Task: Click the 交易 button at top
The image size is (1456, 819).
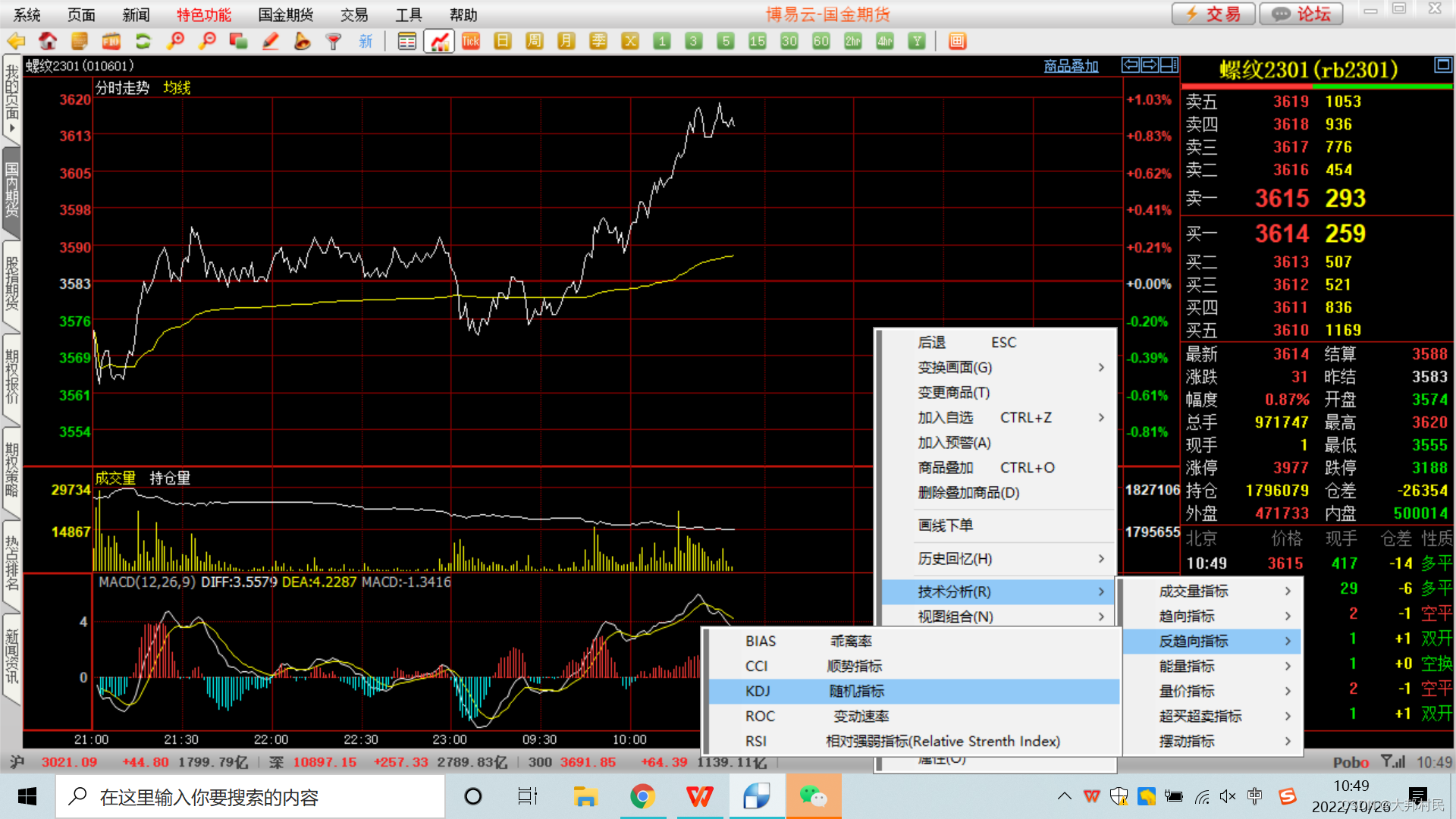Action: 1213,14
